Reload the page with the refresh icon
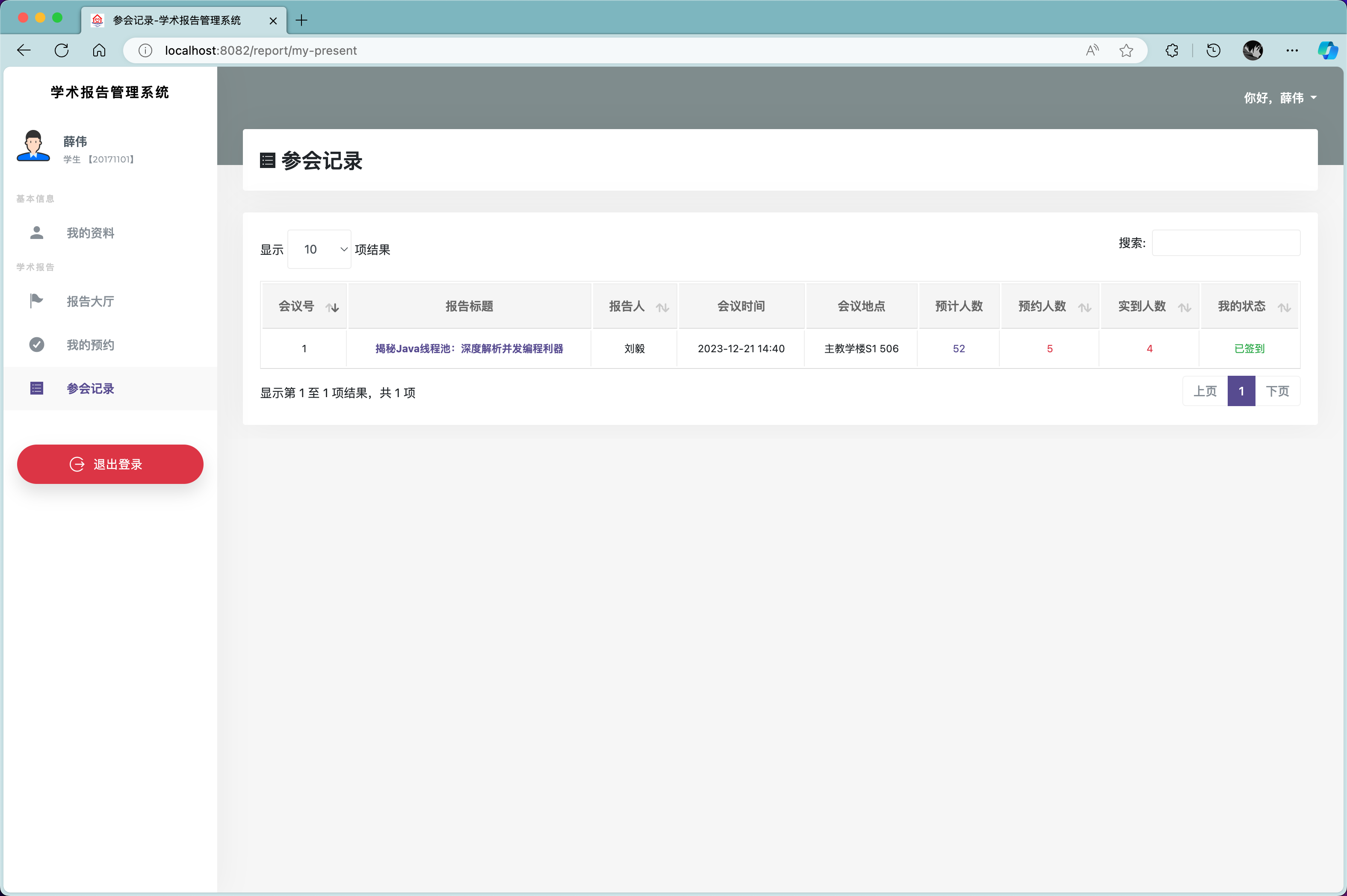 coord(62,50)
